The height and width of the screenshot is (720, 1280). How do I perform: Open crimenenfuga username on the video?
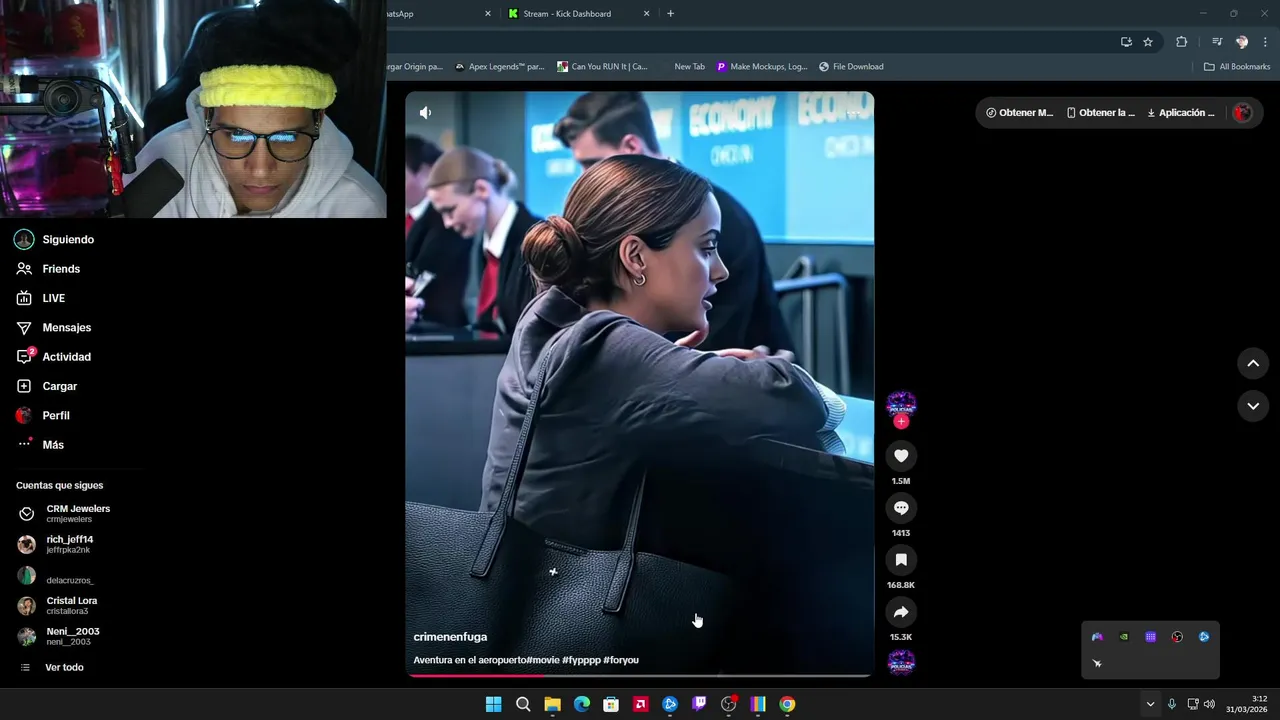pos(450,637)
